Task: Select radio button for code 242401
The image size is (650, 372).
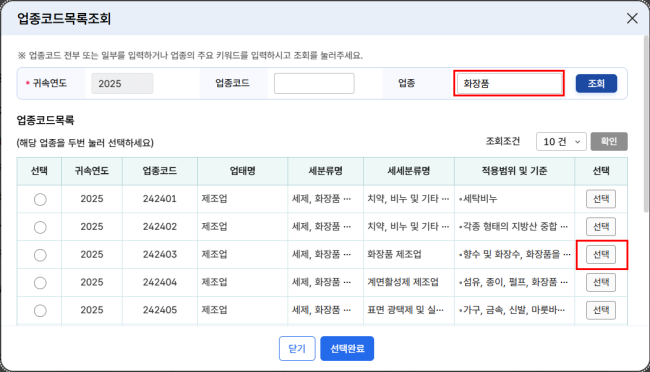Action: click(40, 199)
